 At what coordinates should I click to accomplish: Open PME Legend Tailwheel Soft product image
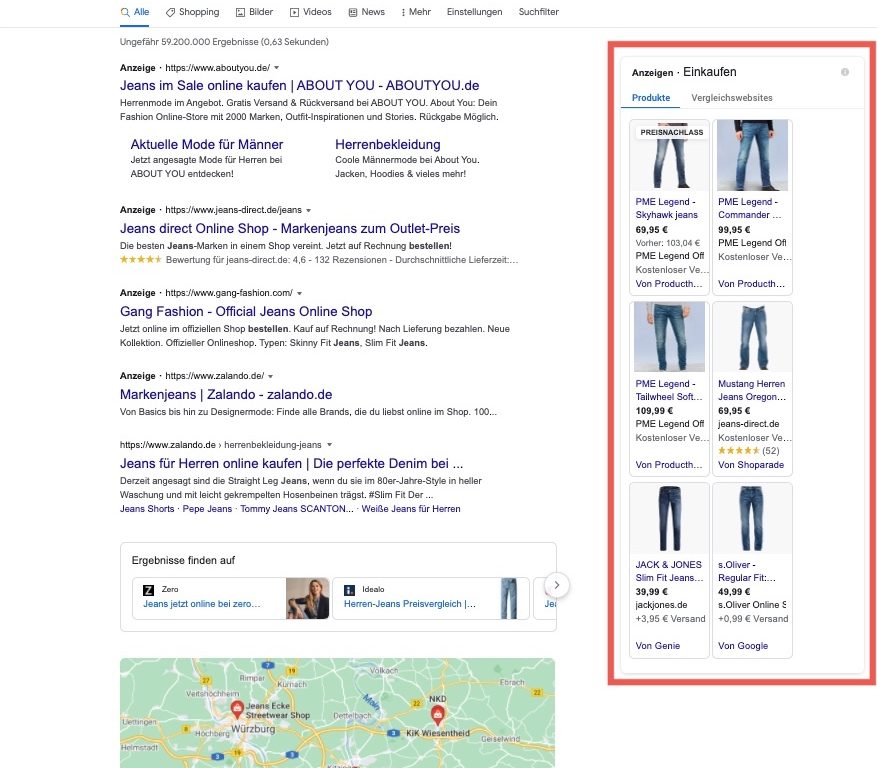669,337
